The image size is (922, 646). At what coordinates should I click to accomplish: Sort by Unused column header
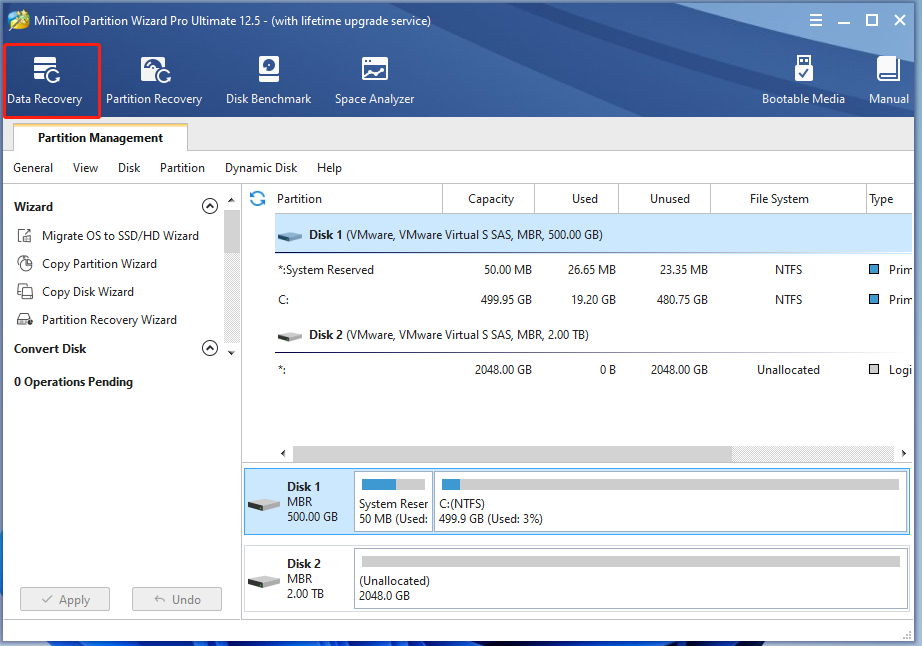[665, 199]
